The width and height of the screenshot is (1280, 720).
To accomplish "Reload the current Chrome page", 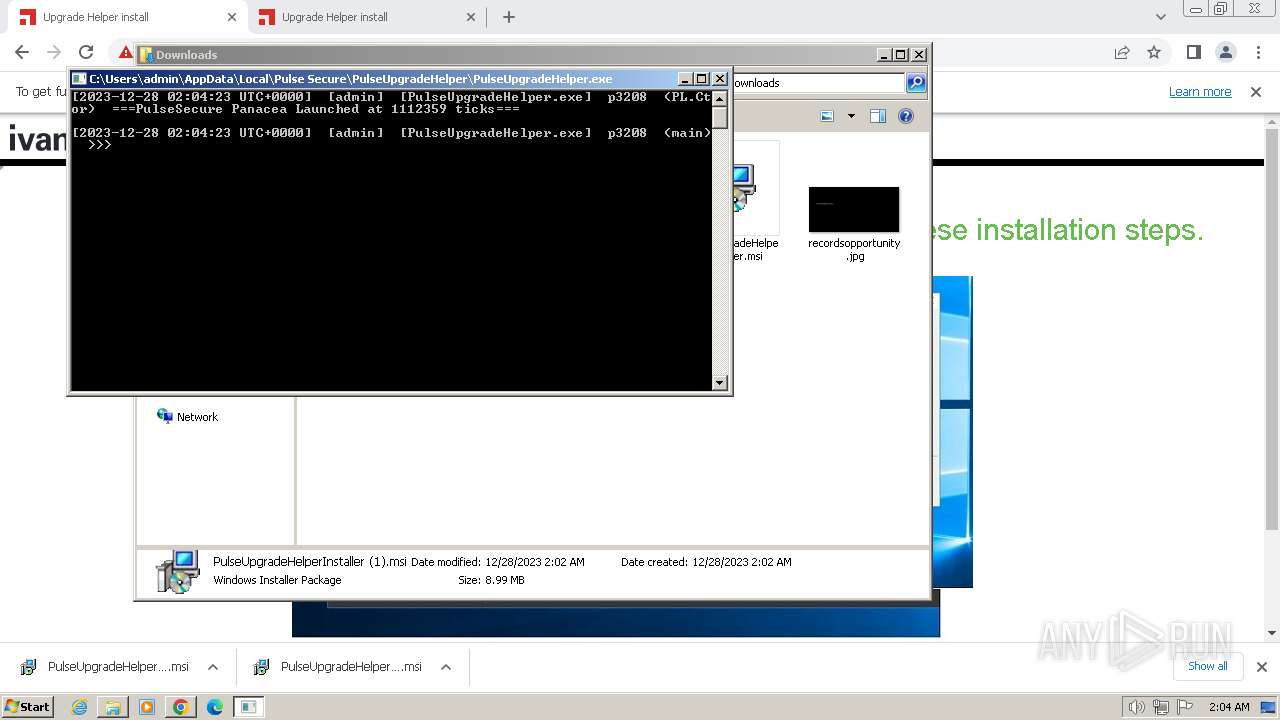I will point(86,52).
